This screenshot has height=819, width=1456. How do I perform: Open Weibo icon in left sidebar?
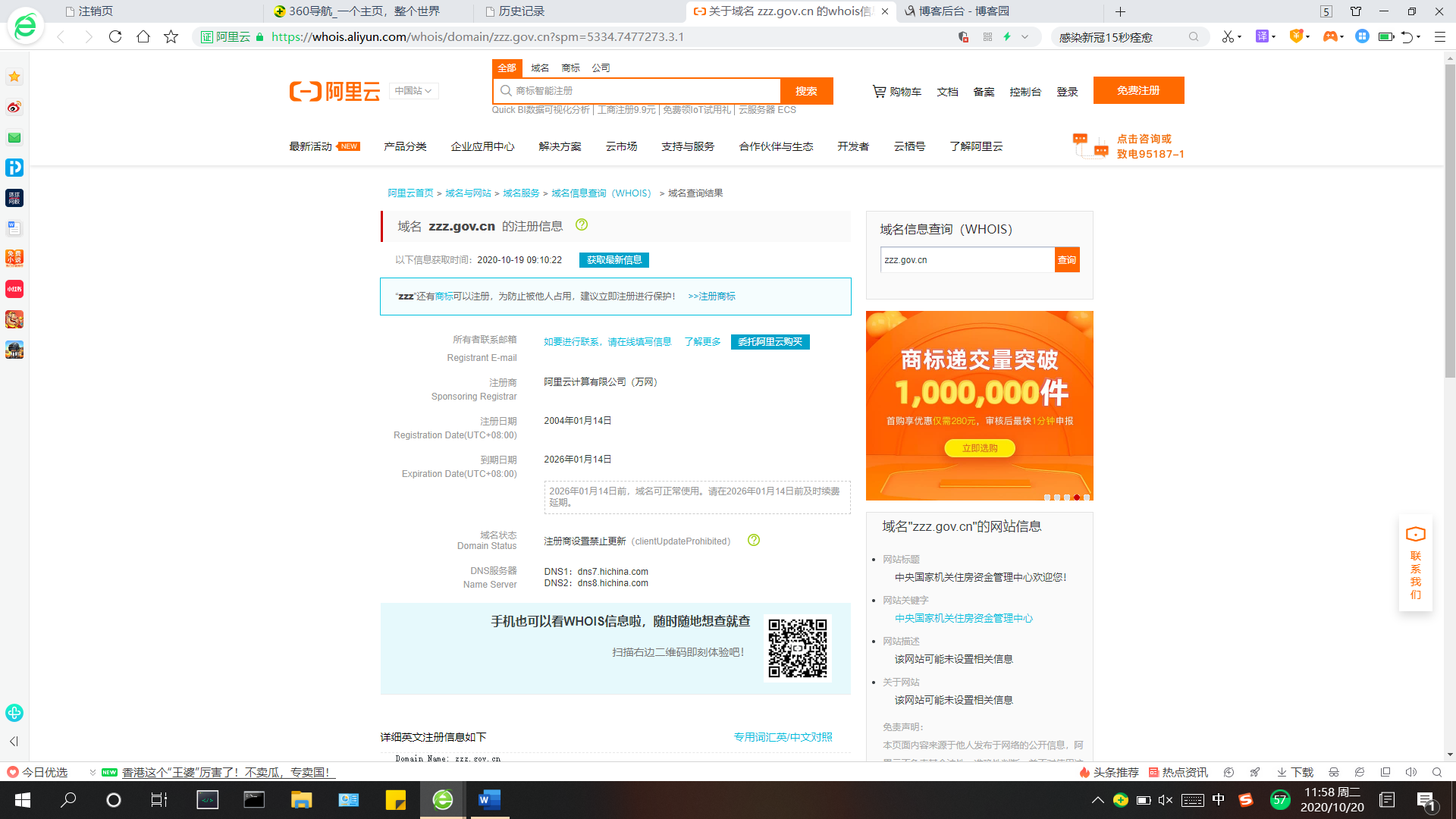pos(14,107)
